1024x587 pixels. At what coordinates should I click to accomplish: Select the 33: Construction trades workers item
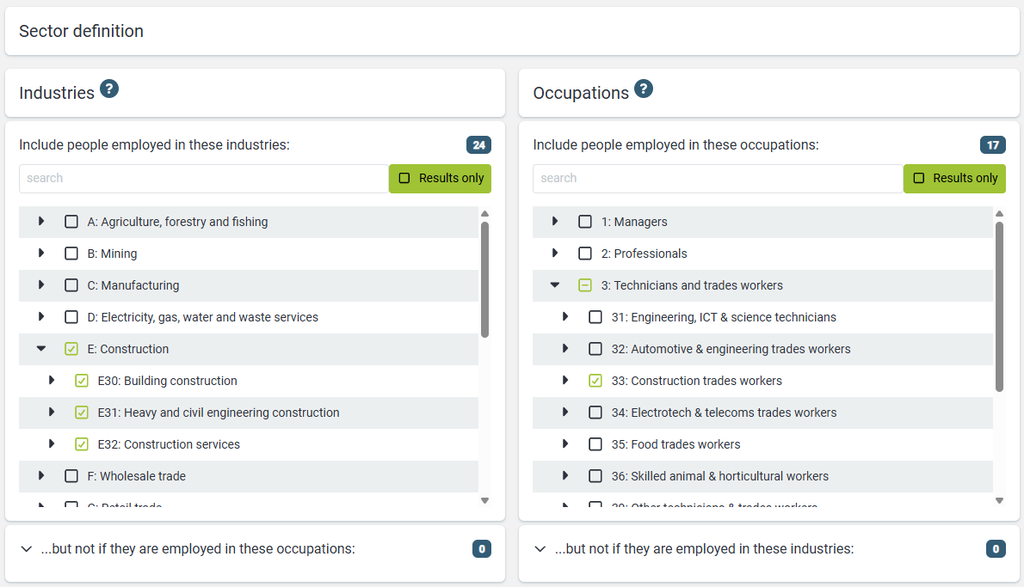click(696, 381)
